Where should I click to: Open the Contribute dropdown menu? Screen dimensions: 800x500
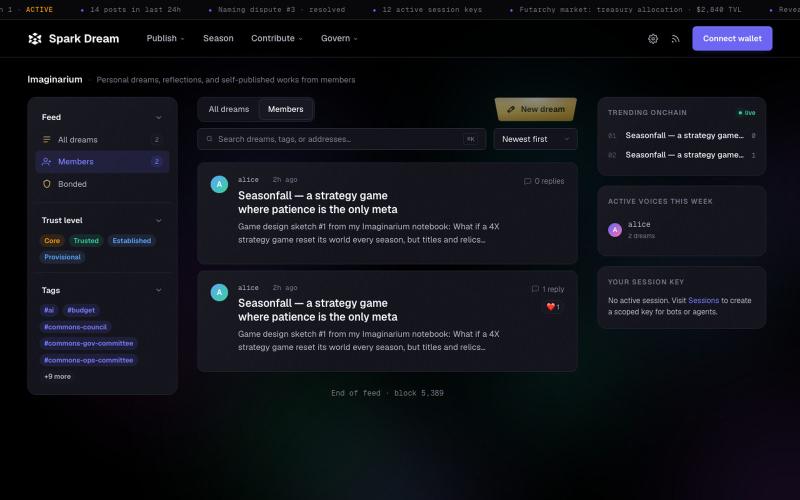pyautogui.click(x=277, y=38)
